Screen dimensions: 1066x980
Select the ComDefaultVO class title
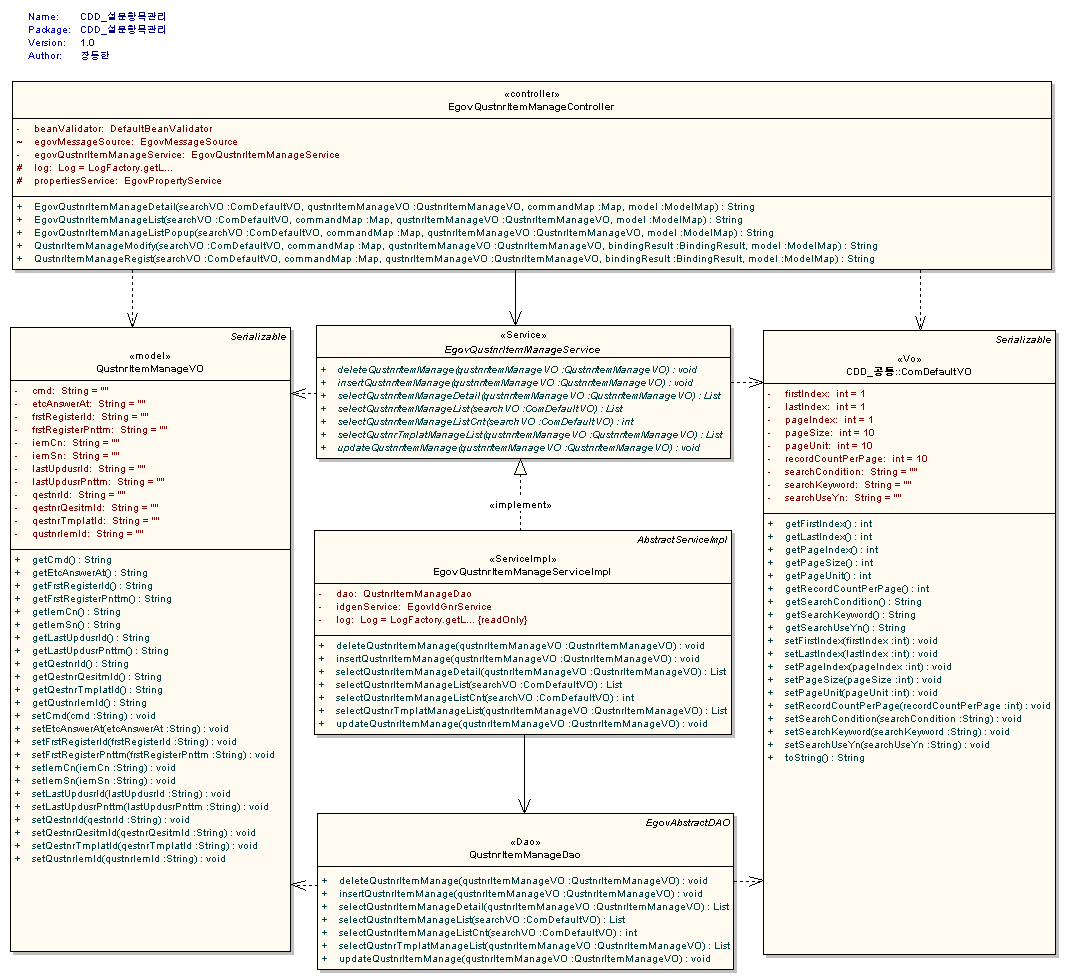[908, 373]
